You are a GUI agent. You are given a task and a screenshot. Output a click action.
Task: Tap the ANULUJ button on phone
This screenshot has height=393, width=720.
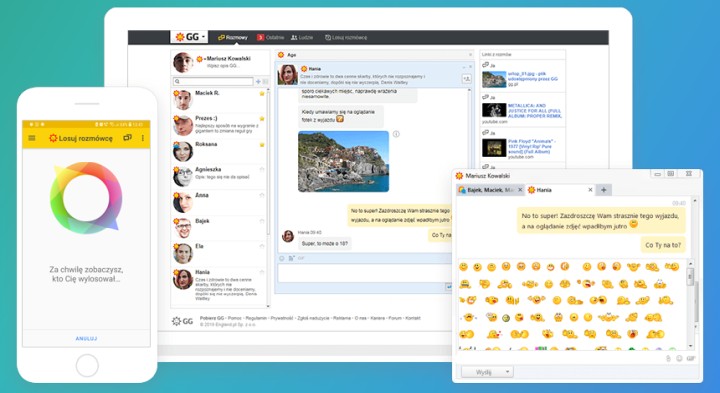click(x=86, y=338)
